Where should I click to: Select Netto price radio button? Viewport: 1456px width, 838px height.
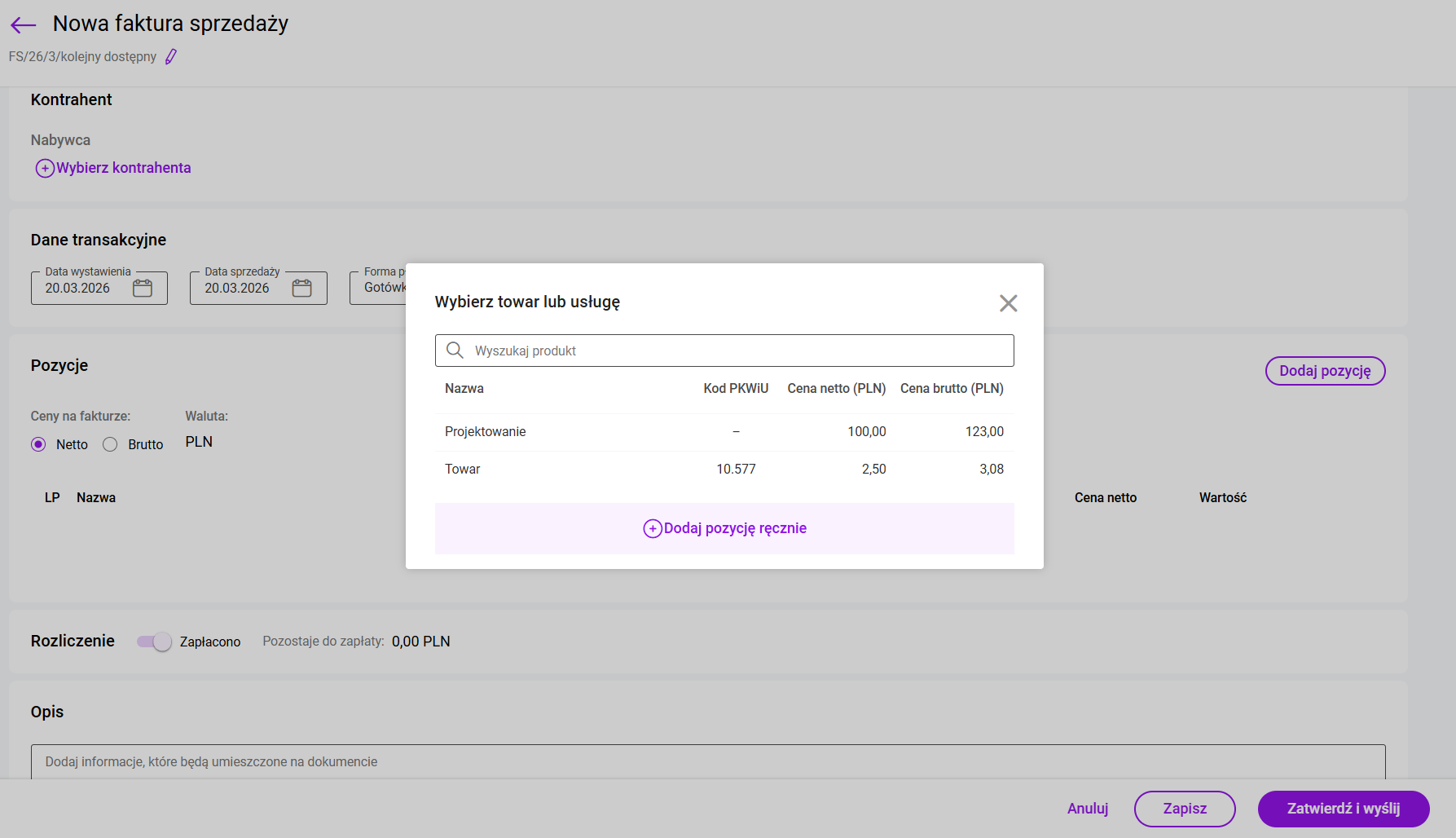38,444
